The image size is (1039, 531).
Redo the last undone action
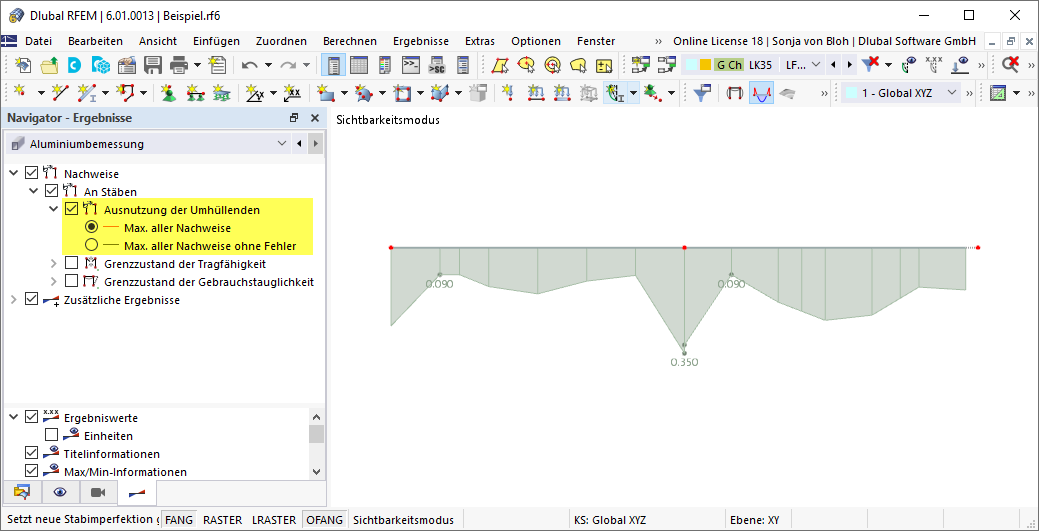[288, 65]
